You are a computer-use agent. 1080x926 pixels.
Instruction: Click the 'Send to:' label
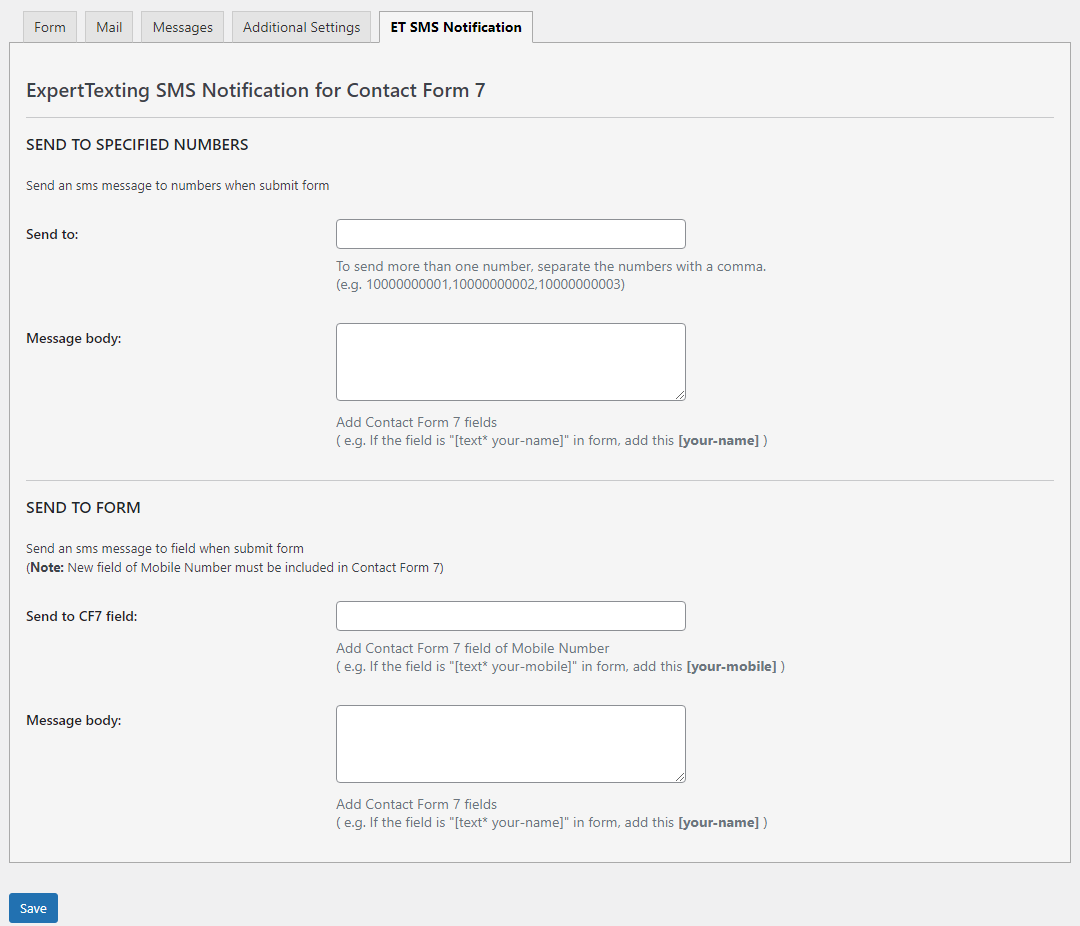(52, 234)
